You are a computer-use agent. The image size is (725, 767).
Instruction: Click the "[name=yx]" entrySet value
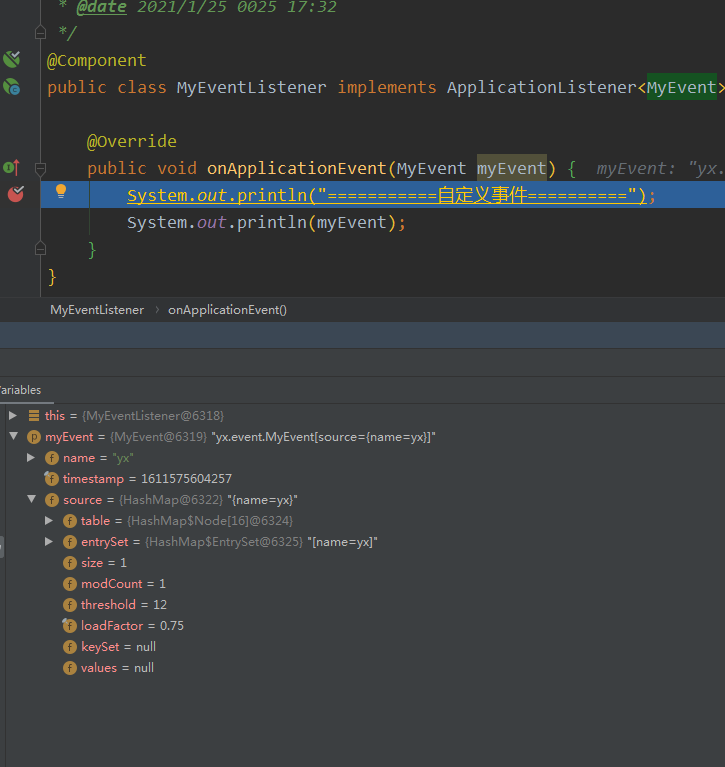[x=342, y=542]
